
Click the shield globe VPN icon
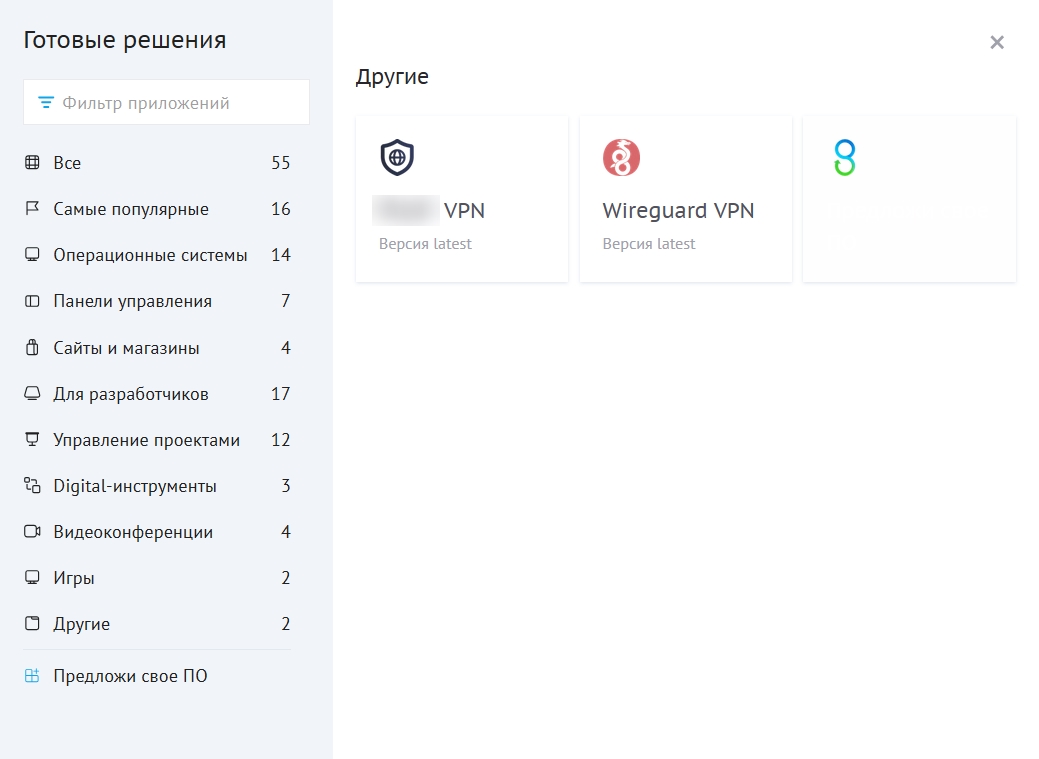tap(397, 158)
